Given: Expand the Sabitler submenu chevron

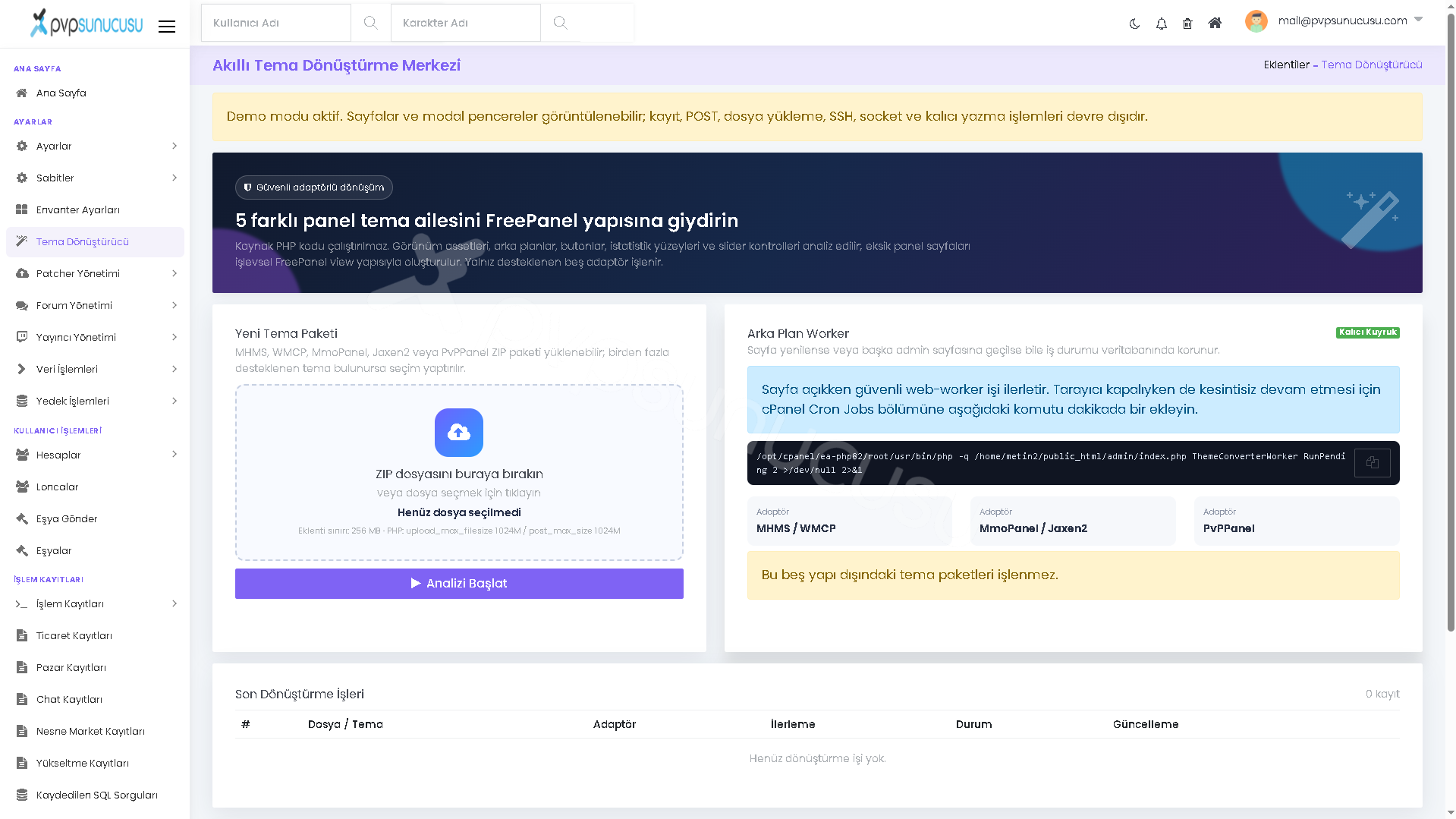Looking at the screenshot, I should click(x=175, y=178).
